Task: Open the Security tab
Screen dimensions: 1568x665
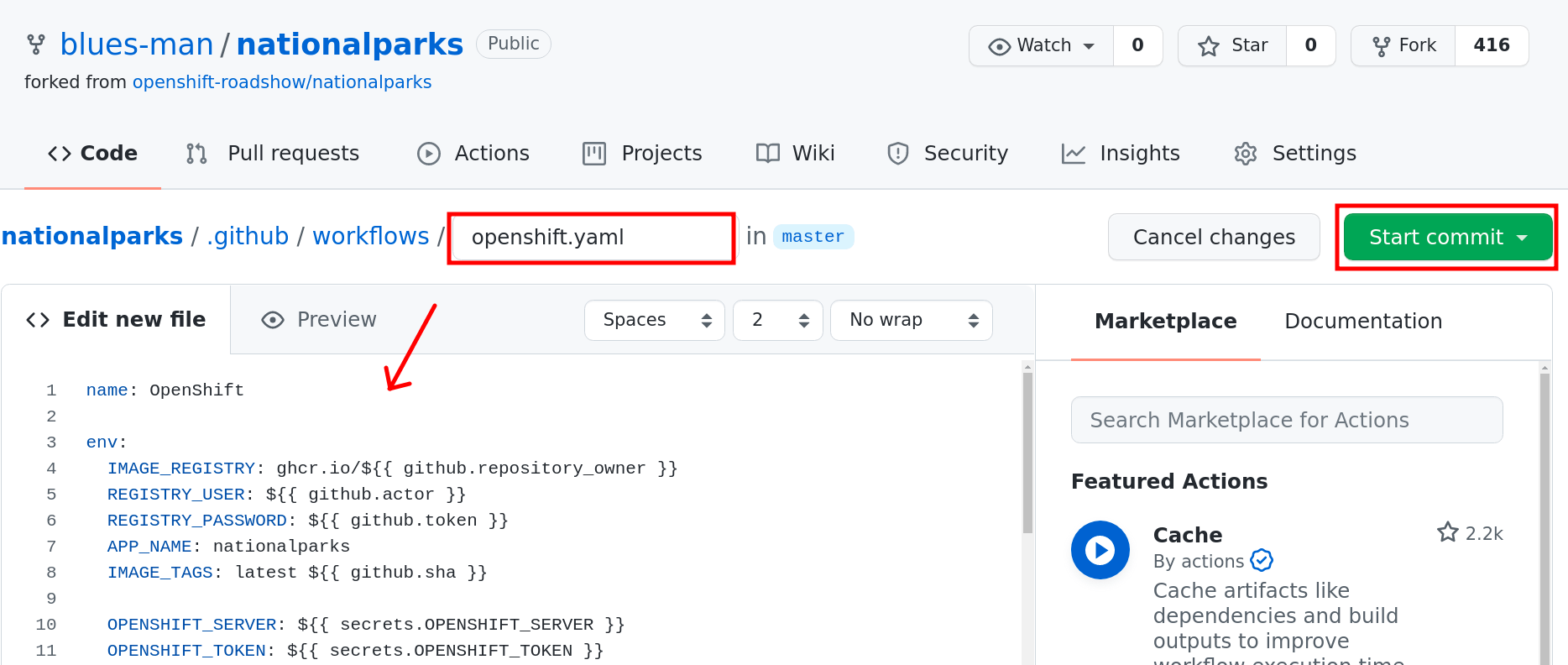Action: 948,154
